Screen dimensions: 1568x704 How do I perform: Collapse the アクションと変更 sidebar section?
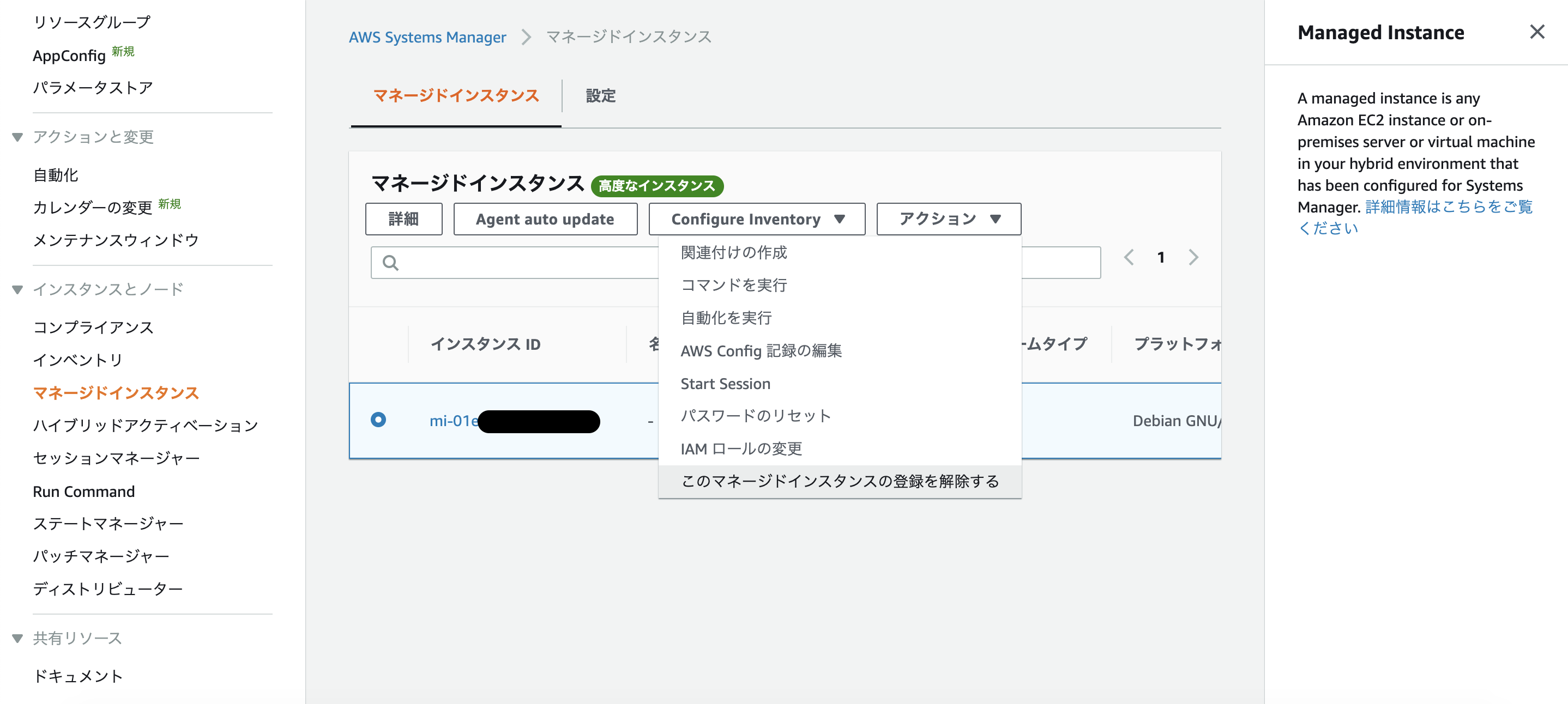point(17,137)
